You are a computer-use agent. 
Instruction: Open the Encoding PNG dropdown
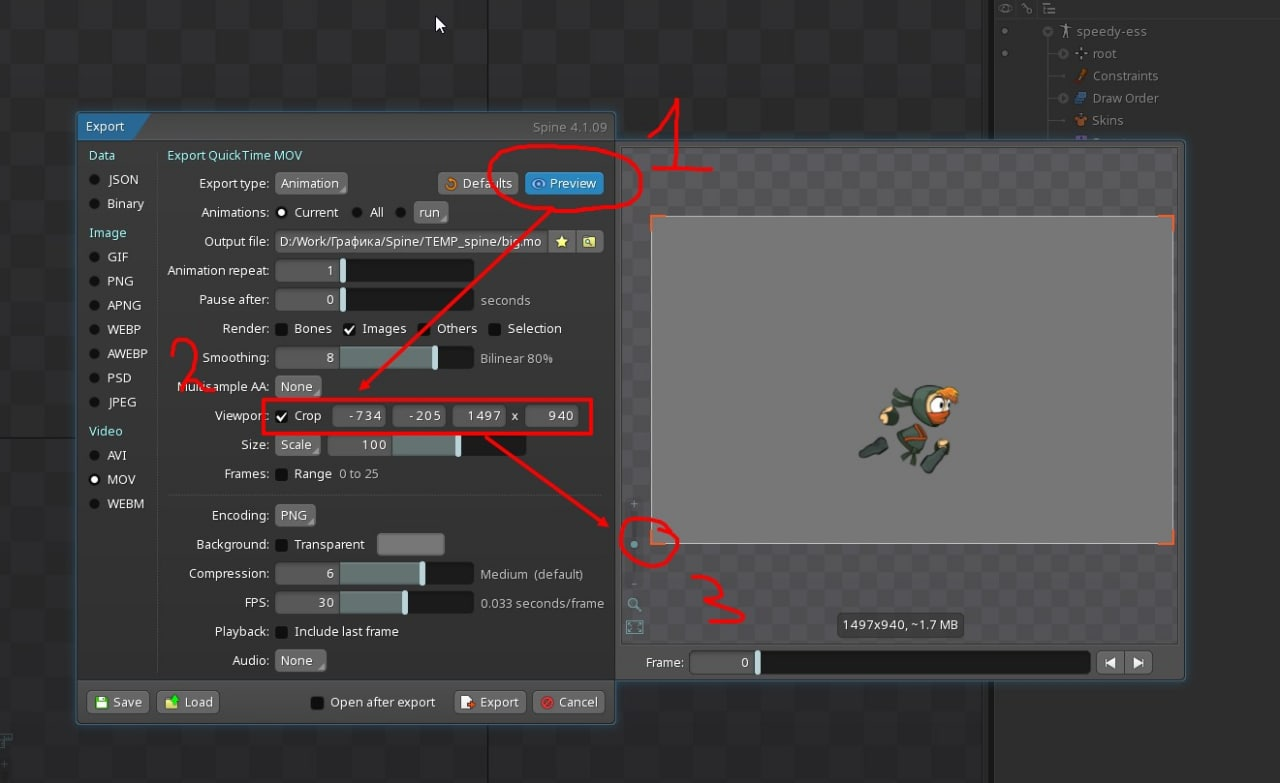295,516
